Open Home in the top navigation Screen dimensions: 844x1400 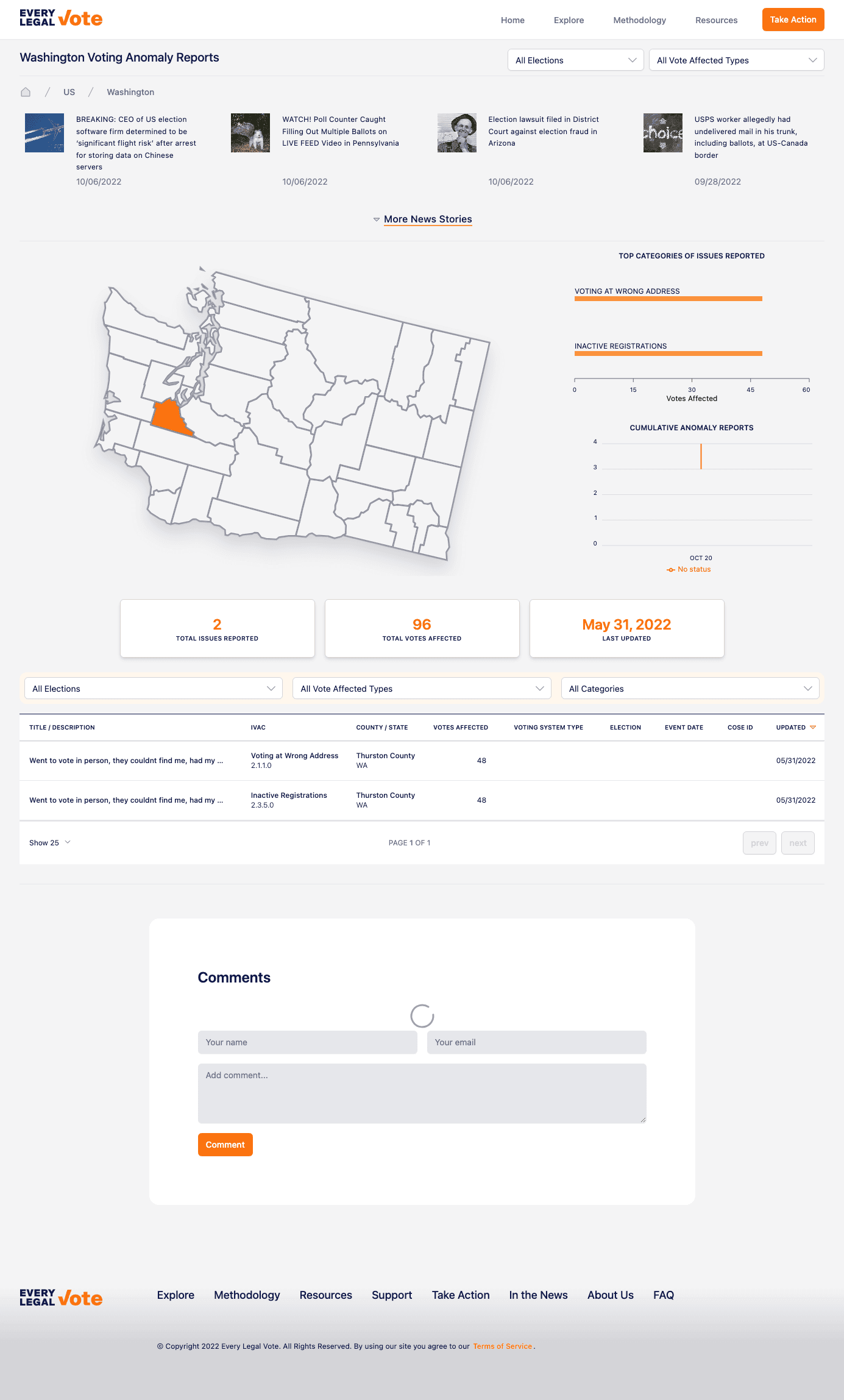click(x=512, y=20)
